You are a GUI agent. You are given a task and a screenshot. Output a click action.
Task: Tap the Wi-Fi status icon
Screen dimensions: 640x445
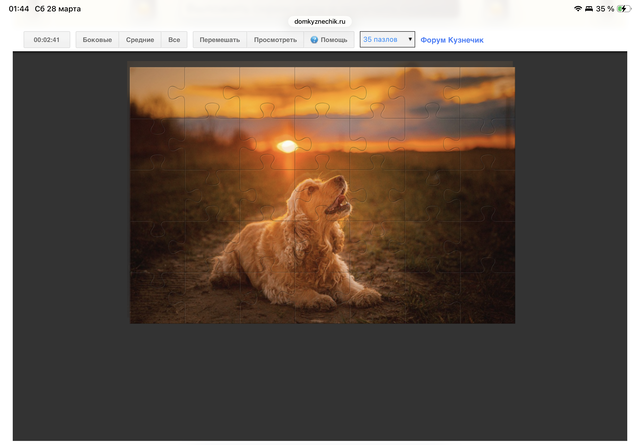point(578,8)
